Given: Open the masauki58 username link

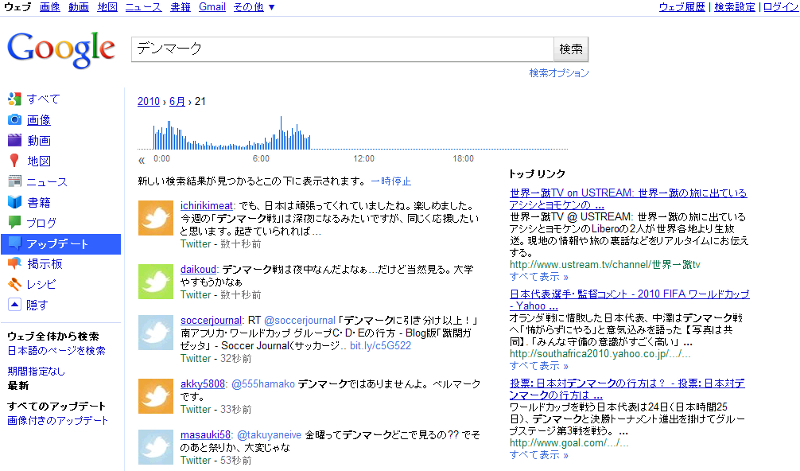Looking at the screenshot, I should (x=205, y=435).
